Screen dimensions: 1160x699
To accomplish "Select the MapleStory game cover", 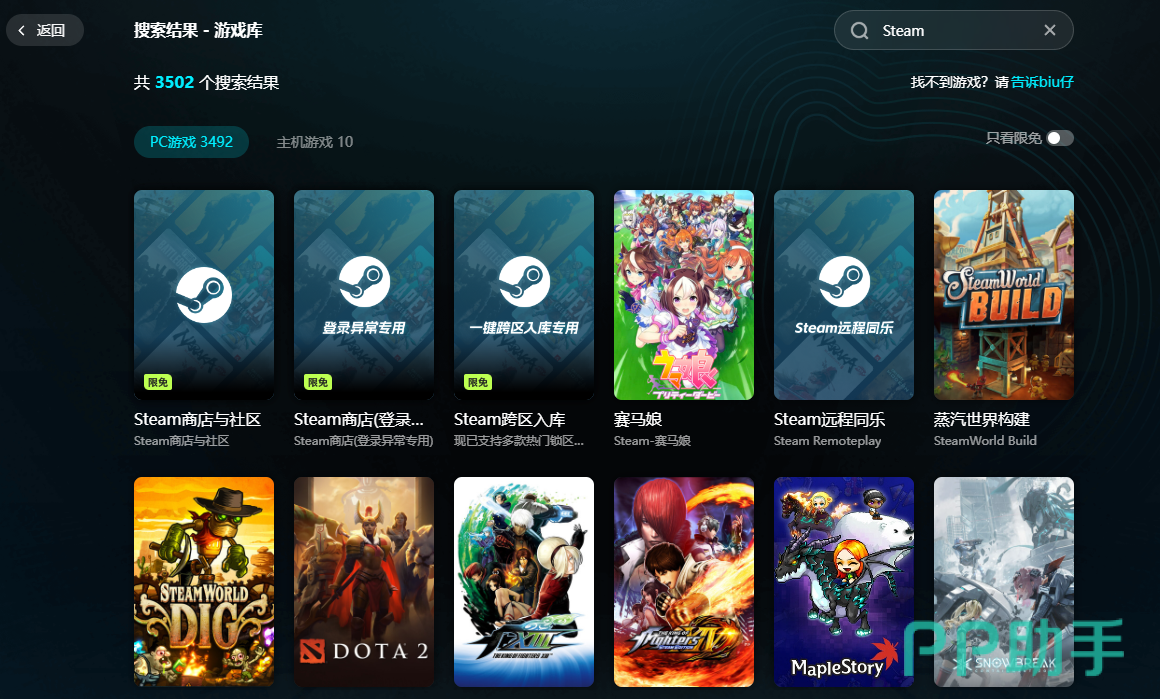I will point(844,581).
